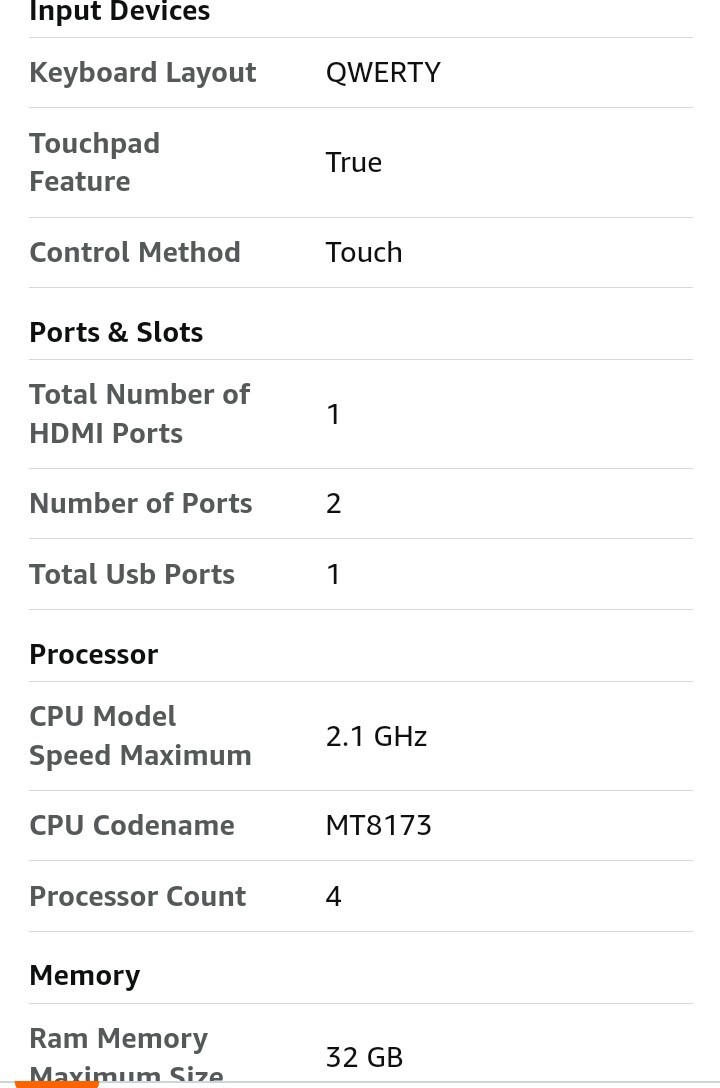Image resolution: width=720 pixels, height=1088 pixels.
Task: Tap the Touchpad Feature label
Action: pyautogui.click(x=94, y=162)
